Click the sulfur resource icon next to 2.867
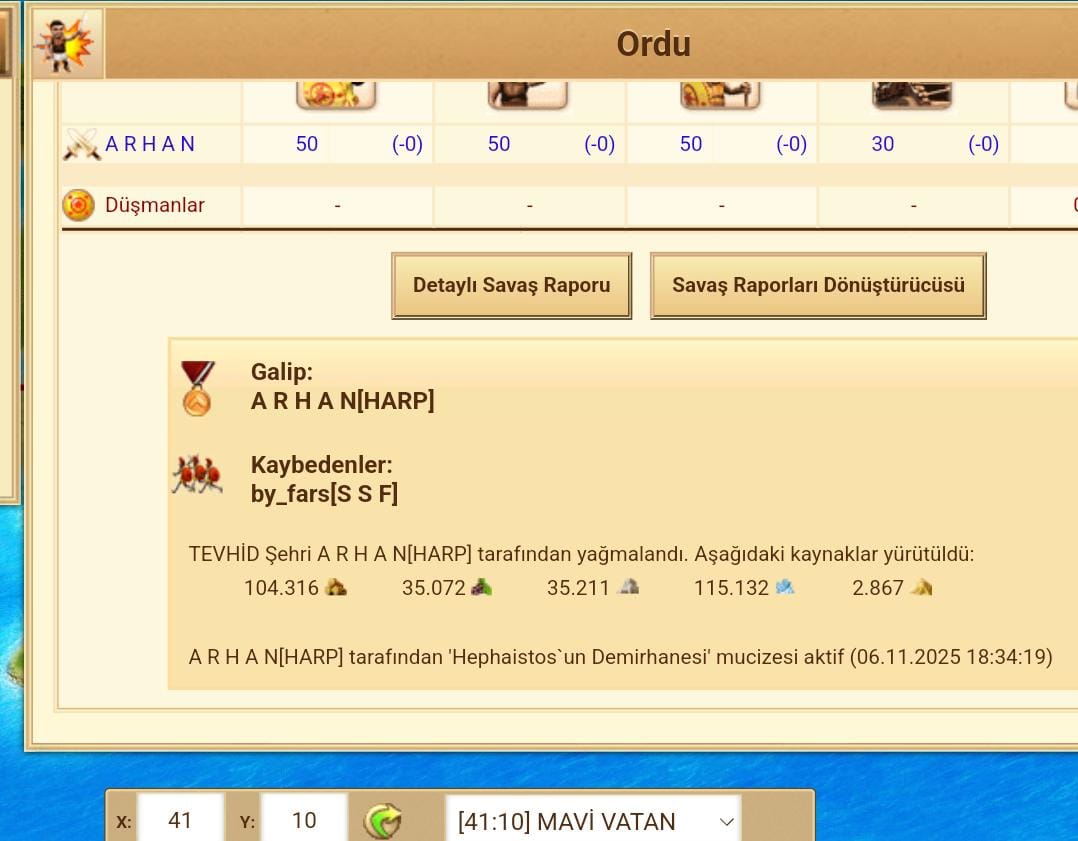The width and height of the screenshot is (1078, 841). (921, 587)
